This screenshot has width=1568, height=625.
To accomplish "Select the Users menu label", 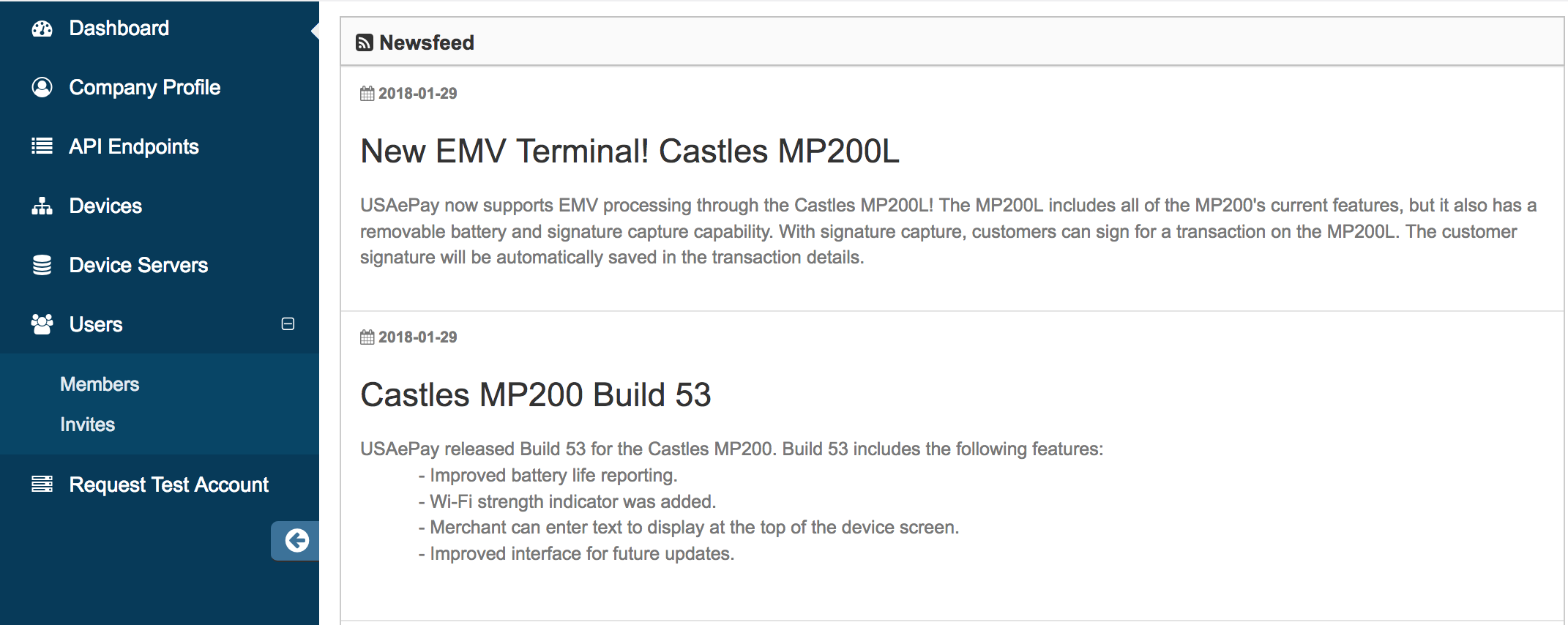I will click(x=96, y=325).
